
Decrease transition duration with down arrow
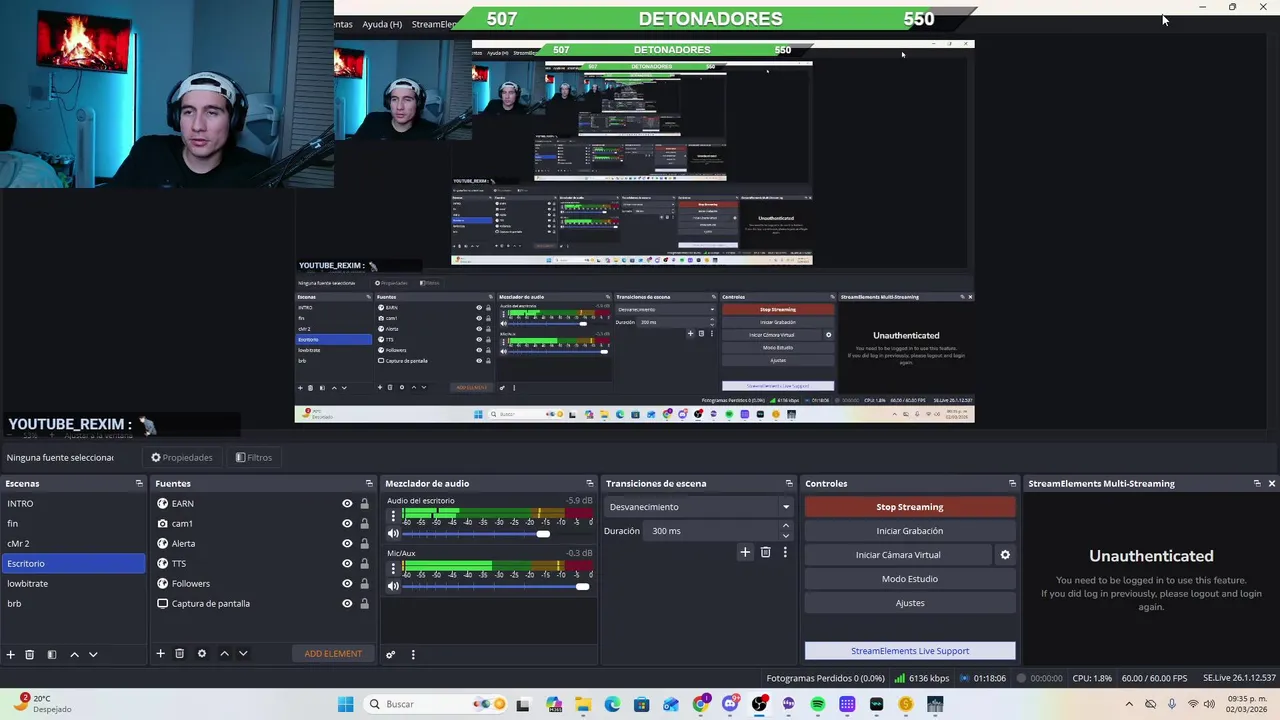(786, 536)
